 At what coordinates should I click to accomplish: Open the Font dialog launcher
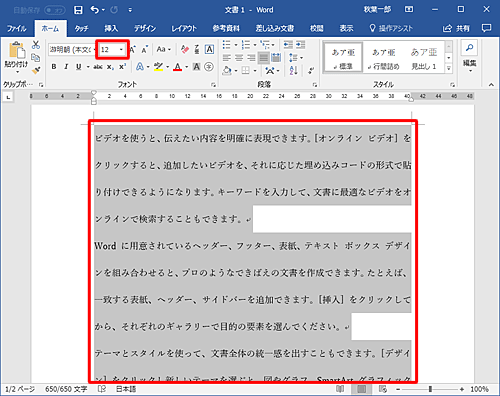click(213, 85)
